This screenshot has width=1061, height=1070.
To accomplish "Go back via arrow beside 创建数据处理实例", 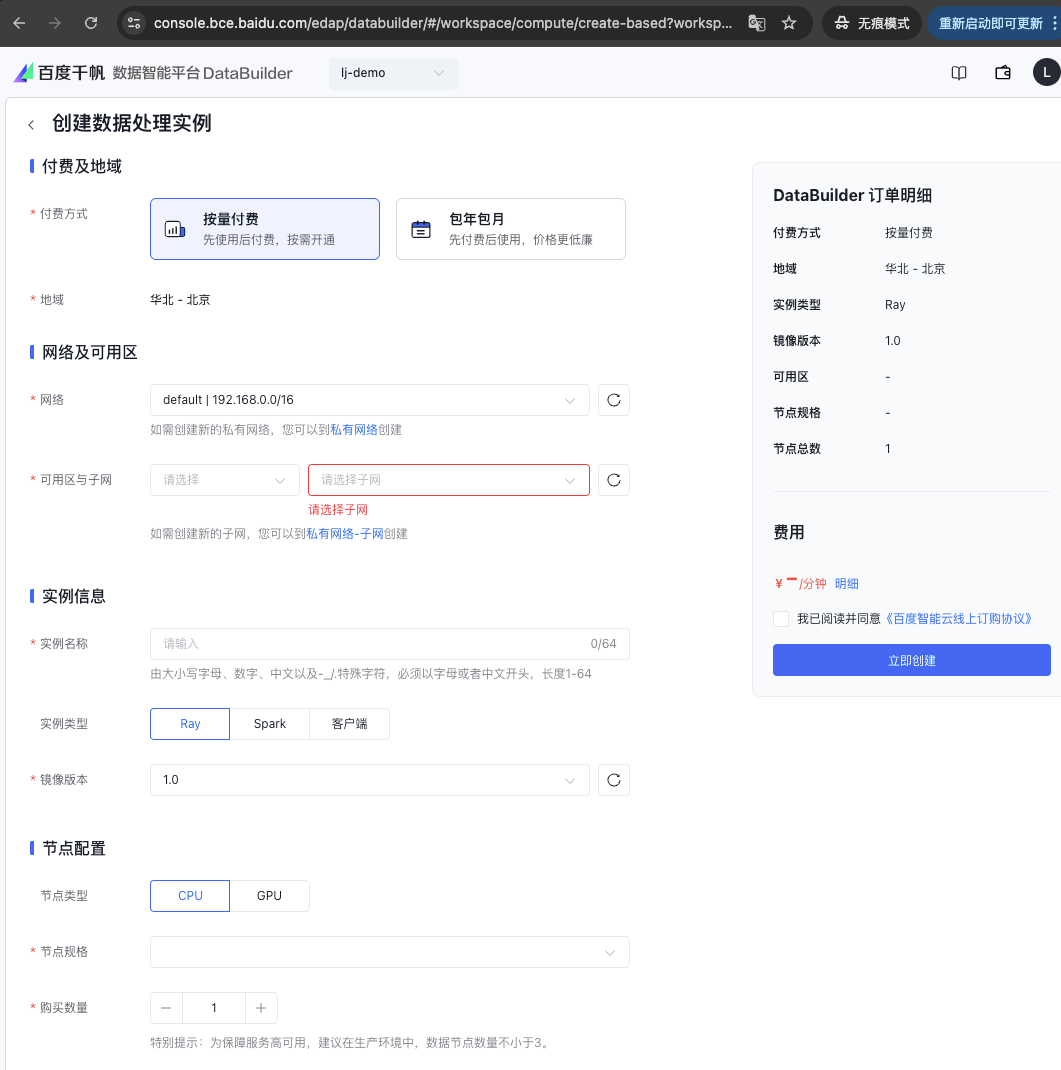I will coord(31,124).
